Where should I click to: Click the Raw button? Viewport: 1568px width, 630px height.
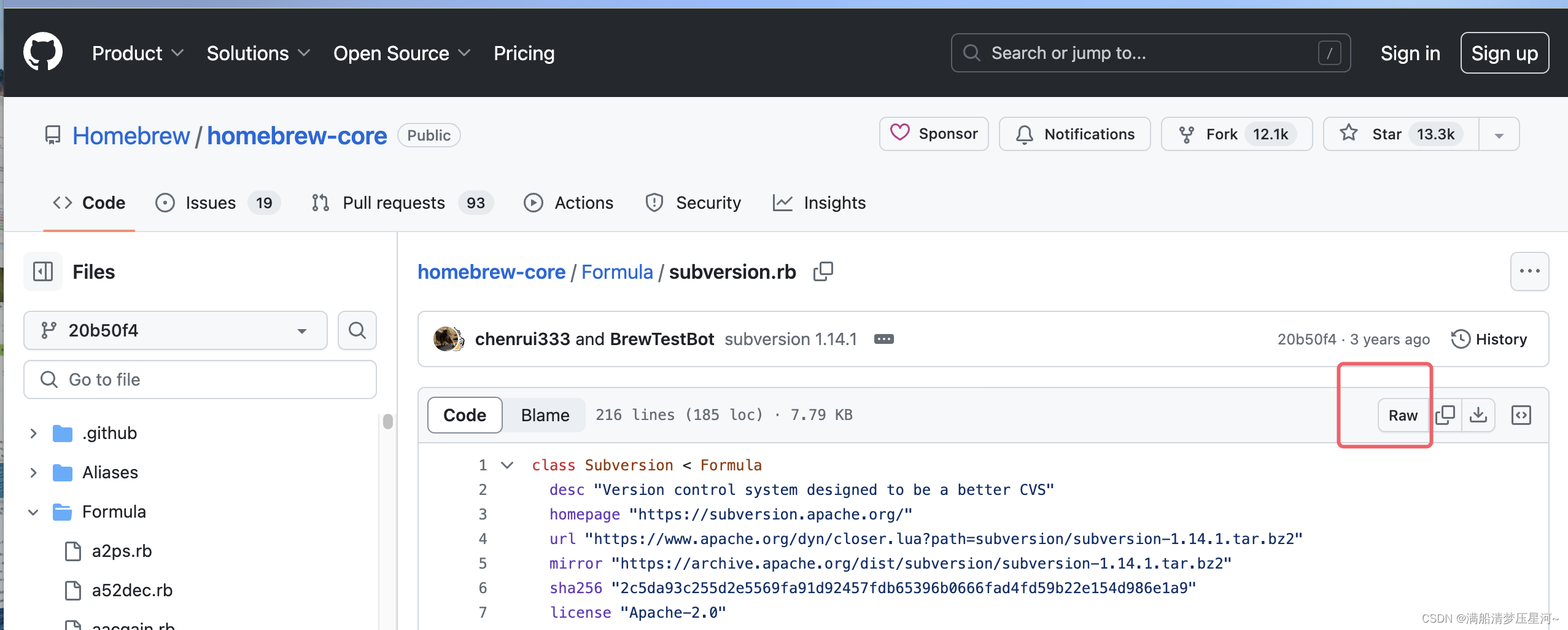click(1403, 415)
